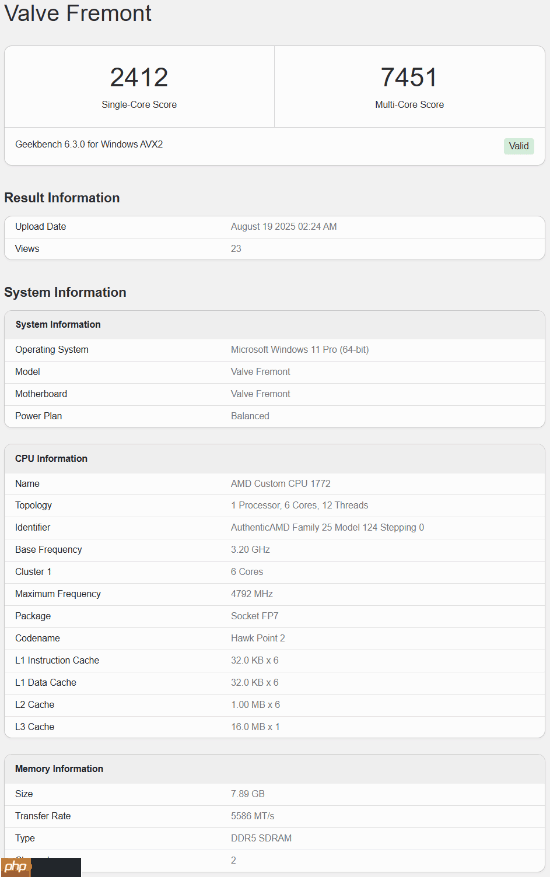550x877 pixels.
Task: Select L1 Instruction Cache value 32.0 KB x 6
Action: point(255,661)
